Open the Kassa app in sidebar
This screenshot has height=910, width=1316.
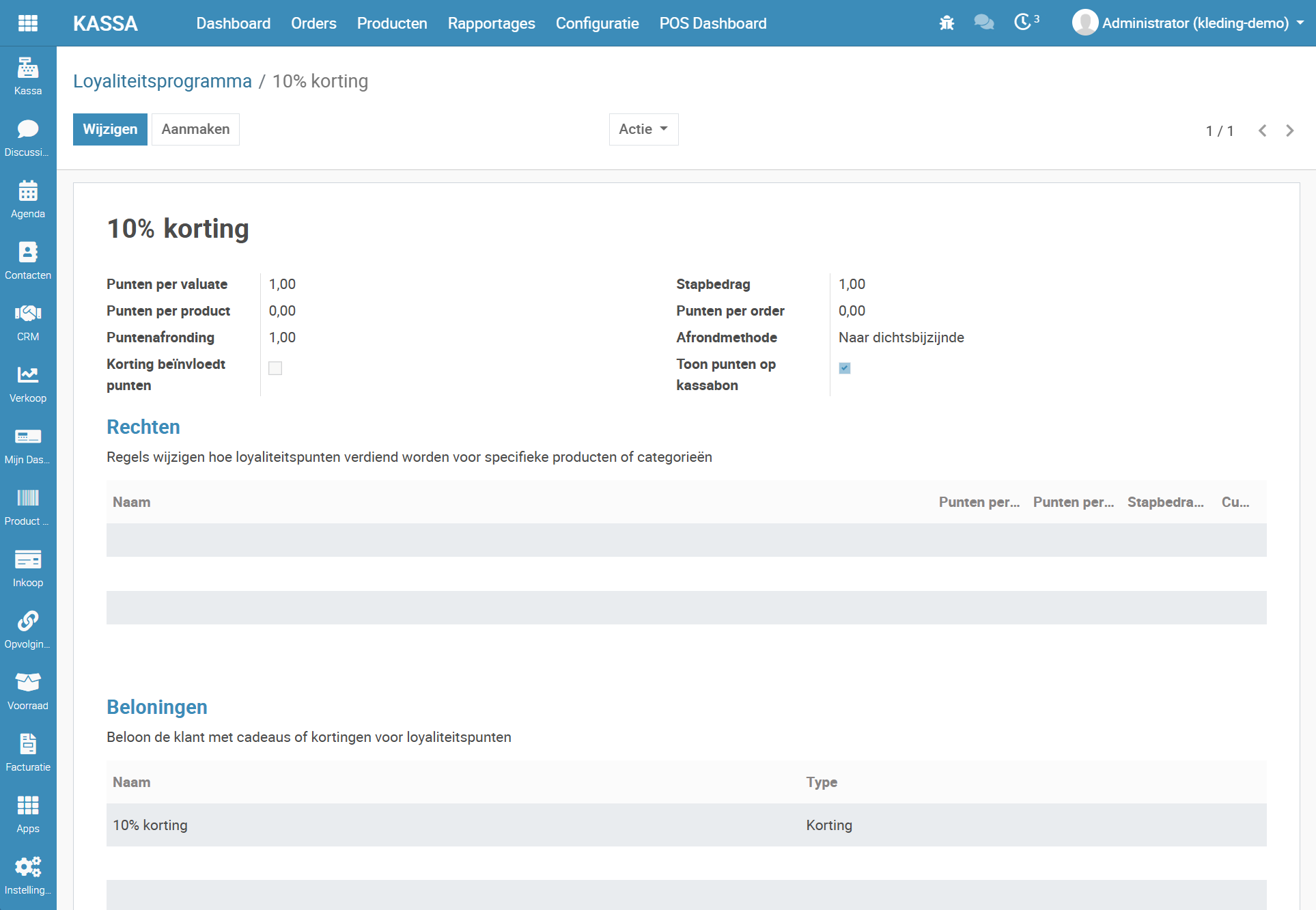coord(28,77)
